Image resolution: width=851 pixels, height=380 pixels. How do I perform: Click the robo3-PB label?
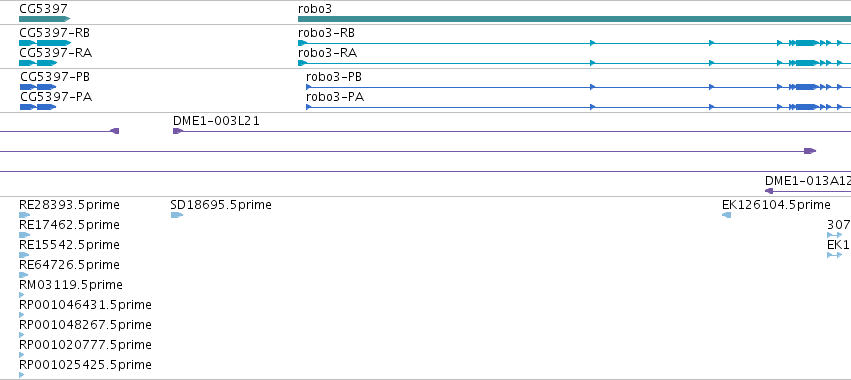click(x=334, y=77)
